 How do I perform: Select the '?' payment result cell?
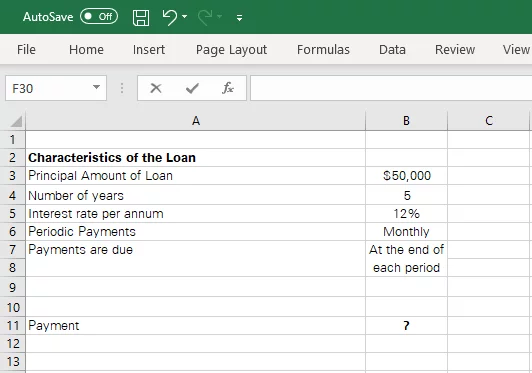click(406, 326)
